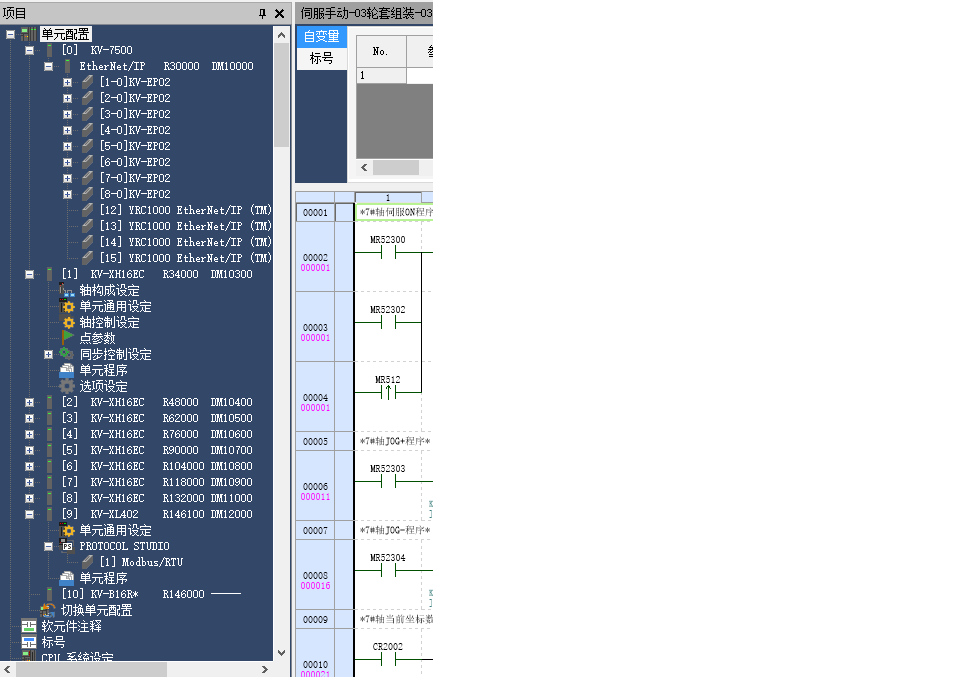Click [12] YRC1000 EtherNet/IP adapter icon
Screen dimensions: 960x677
87,210
